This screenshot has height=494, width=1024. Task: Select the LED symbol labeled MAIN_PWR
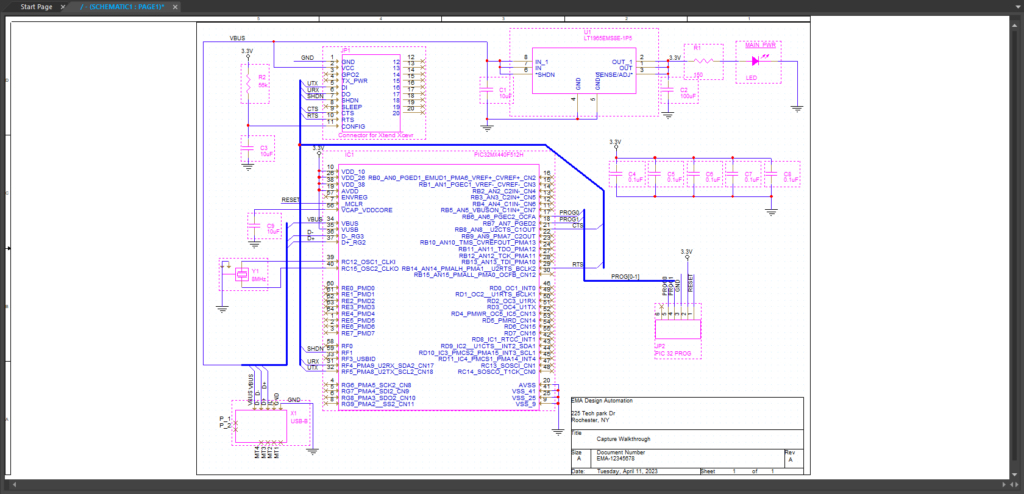(x=758, y=62)
